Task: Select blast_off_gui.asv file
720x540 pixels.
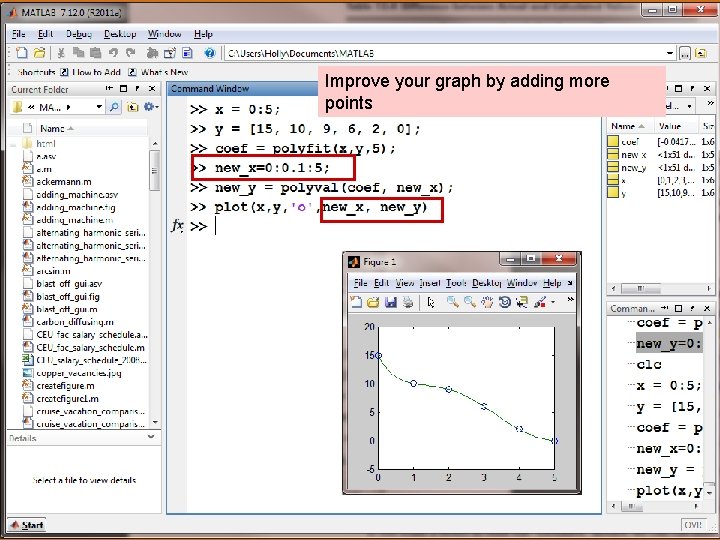Action: click(x=69, y=284)
